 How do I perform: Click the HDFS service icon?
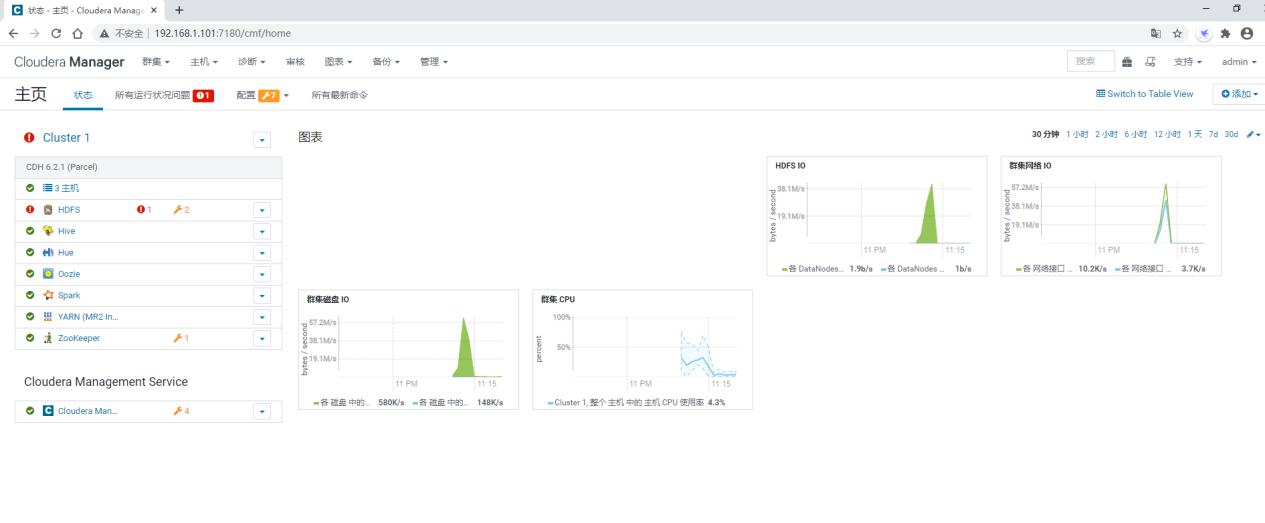[x=48, y=210]
